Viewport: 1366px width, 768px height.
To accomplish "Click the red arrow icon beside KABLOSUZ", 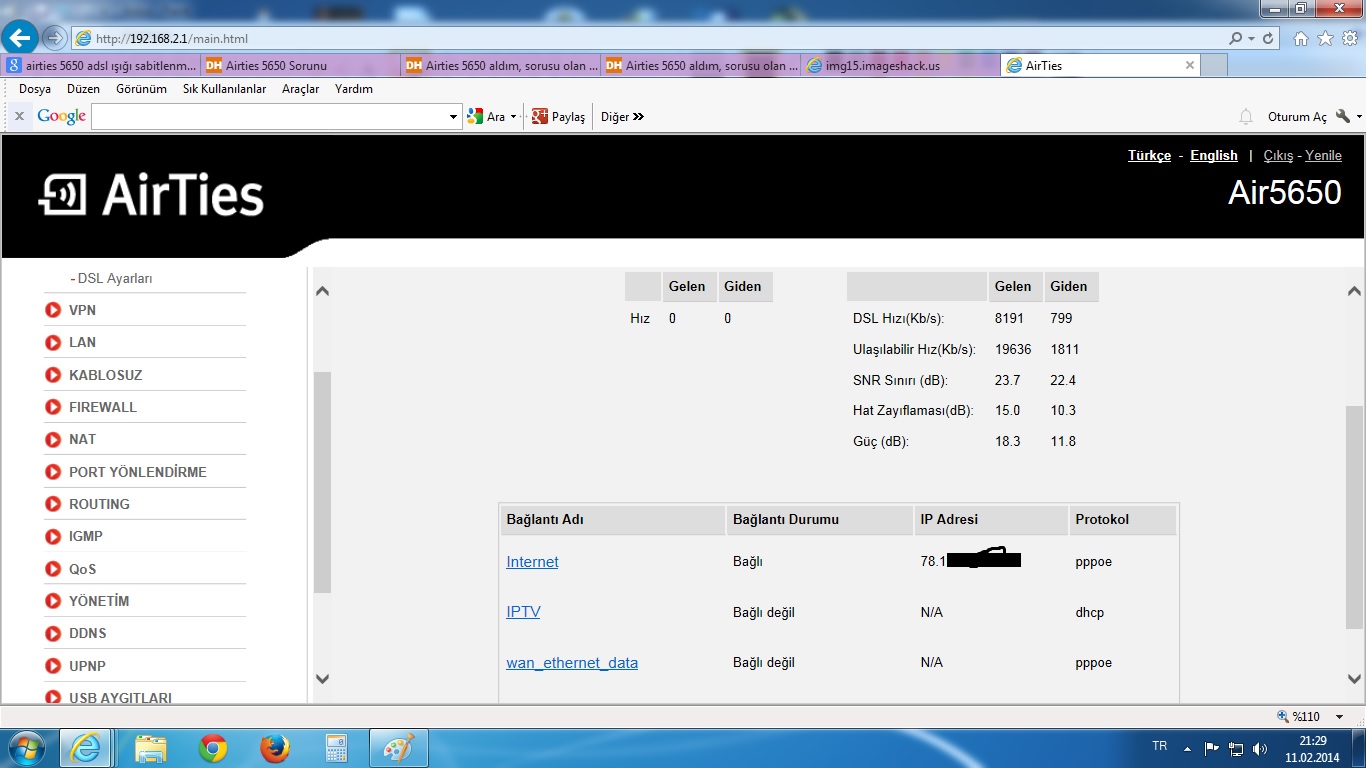I will pos(53,375).
